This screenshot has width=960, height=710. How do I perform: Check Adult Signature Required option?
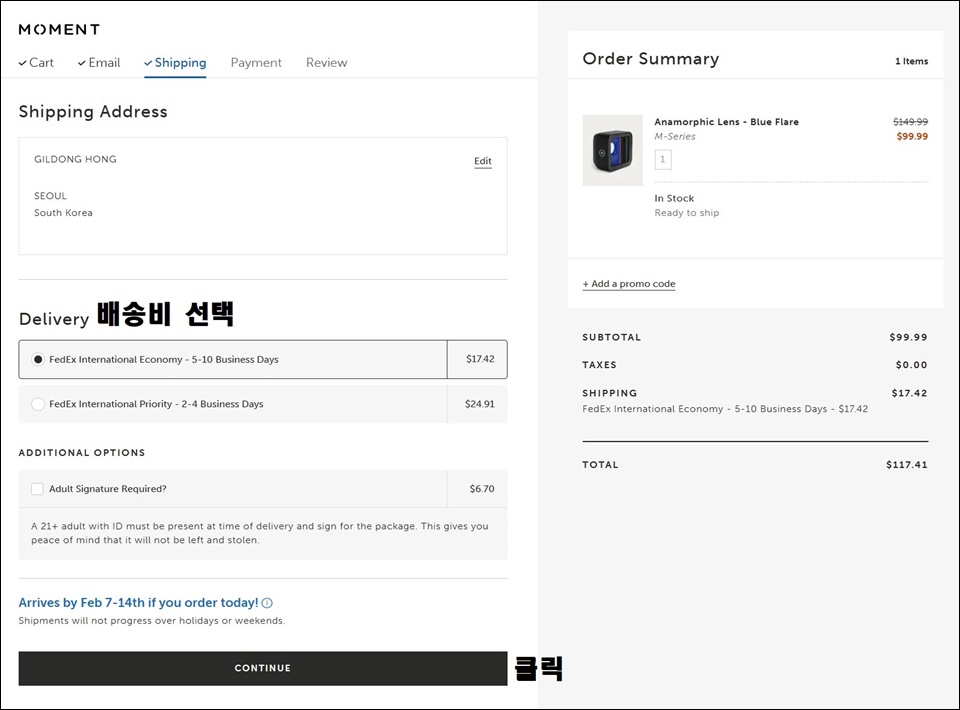[x=37, y=488]
